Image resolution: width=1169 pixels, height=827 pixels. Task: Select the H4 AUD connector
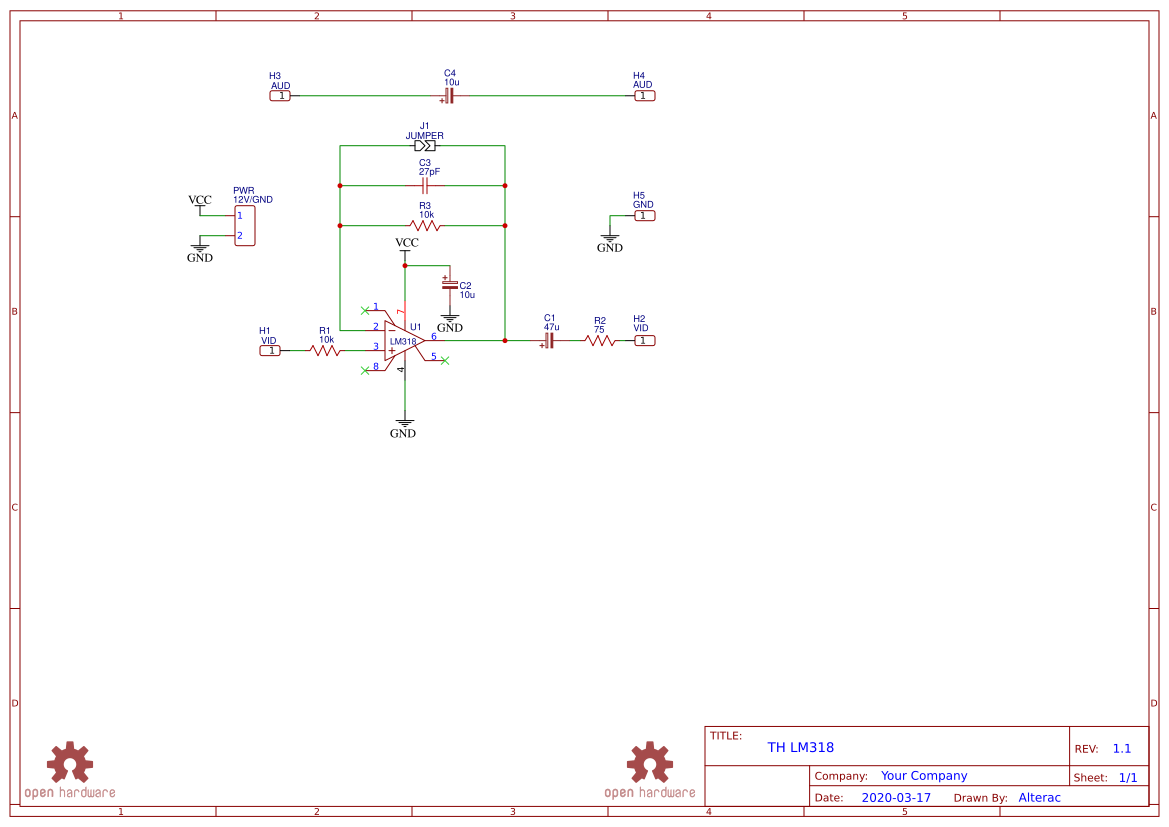(x=644, y=96)
